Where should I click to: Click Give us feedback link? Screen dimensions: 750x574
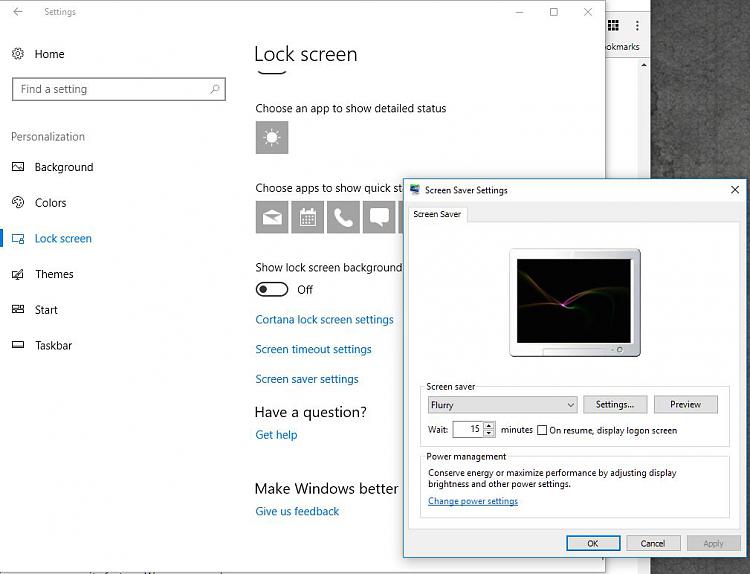coord(297,511)
